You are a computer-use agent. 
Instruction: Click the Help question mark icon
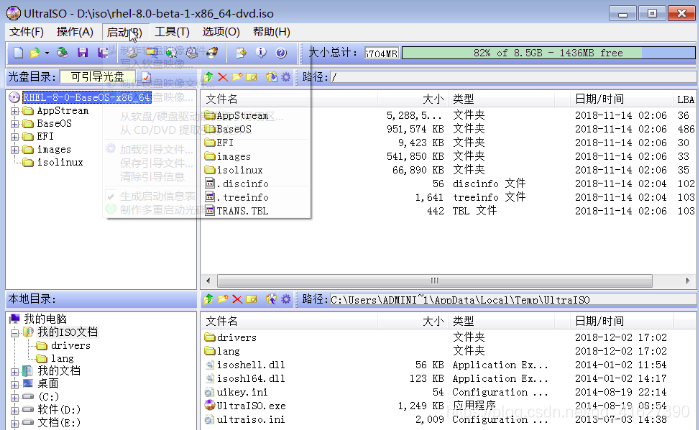click(281, 53)
